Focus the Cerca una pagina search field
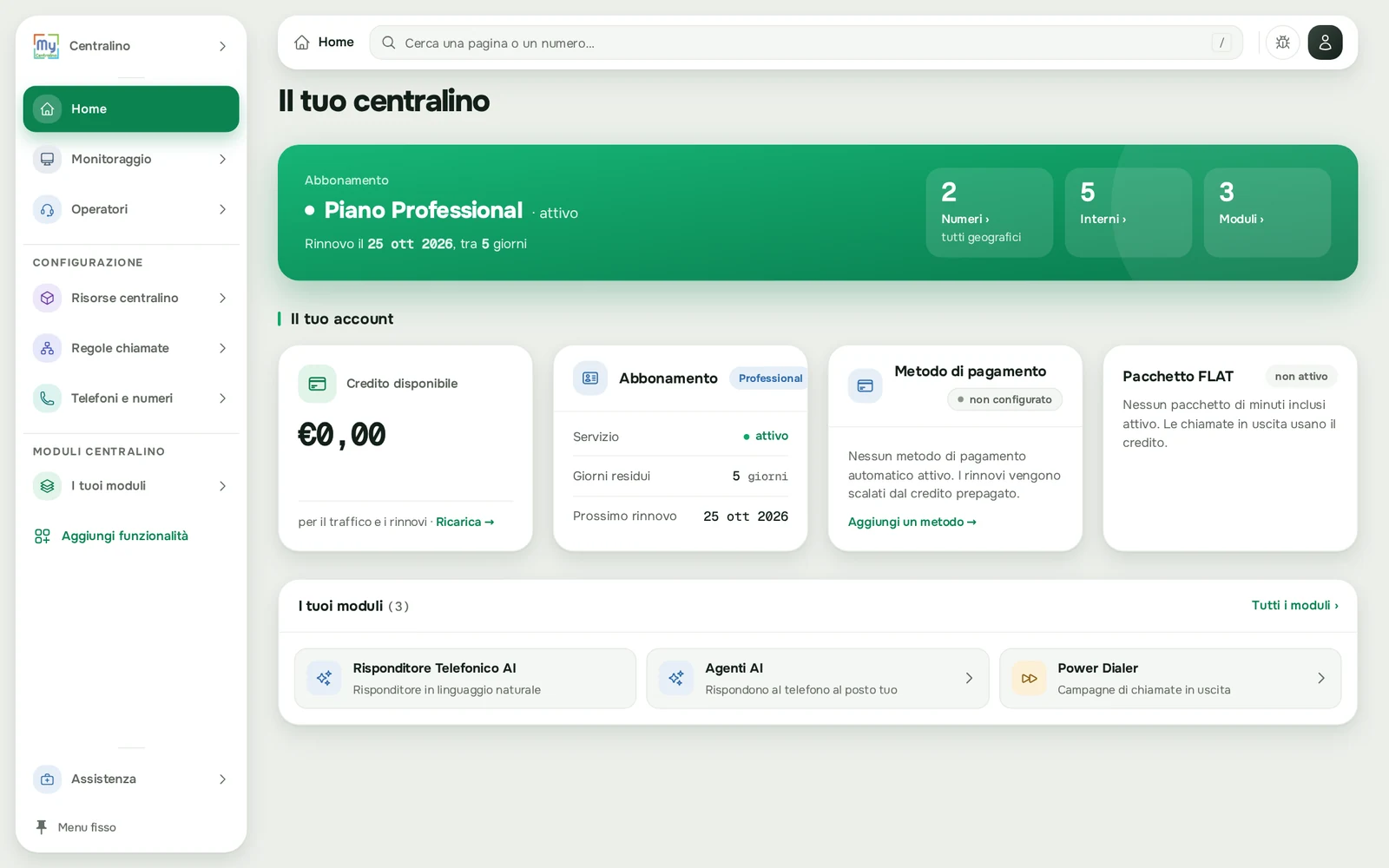Screen dimensions: 1389x868 tap(806, 43)
